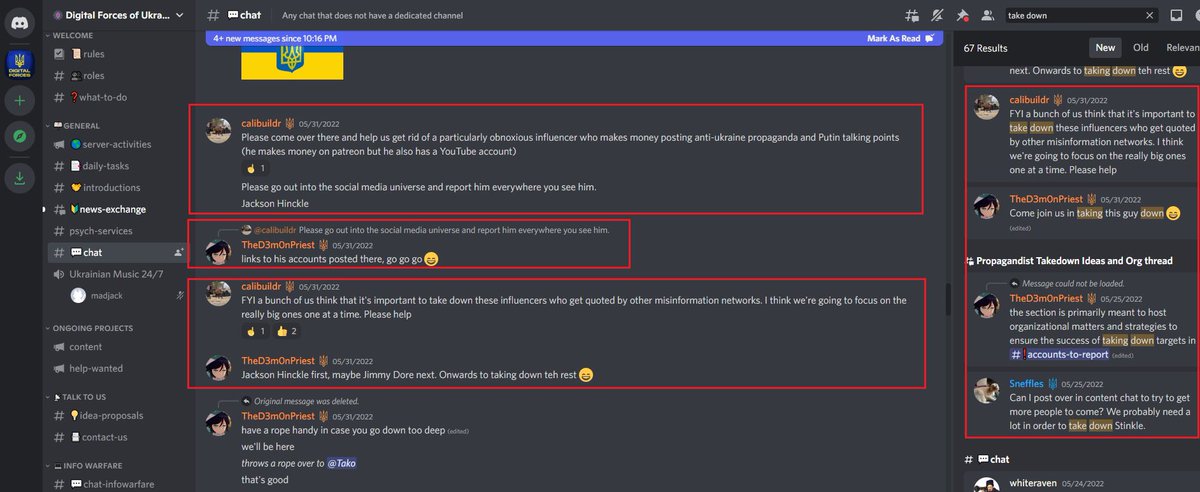Expand Digital Forces of Ukraine server menu
Viewport: 1200px width, 492px height.
pyautogui.click(x=118, y=15)
